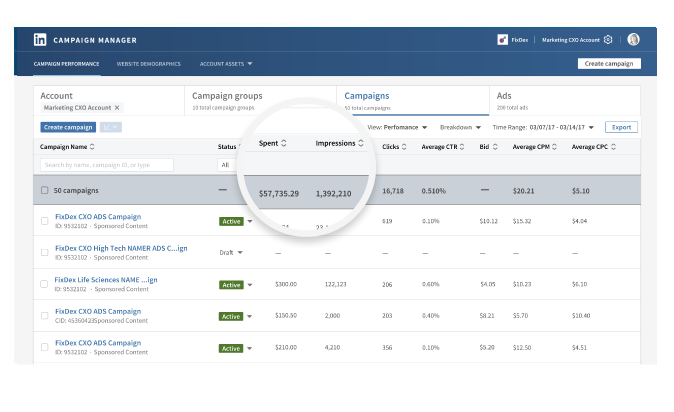Click the LinkedIn logo icon
Image resolution: width=674 pixels, height=412 pixels.
[40, 40]
